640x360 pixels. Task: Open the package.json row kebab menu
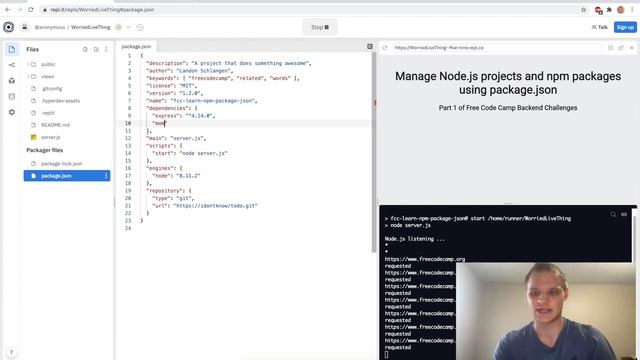[106, 176]
